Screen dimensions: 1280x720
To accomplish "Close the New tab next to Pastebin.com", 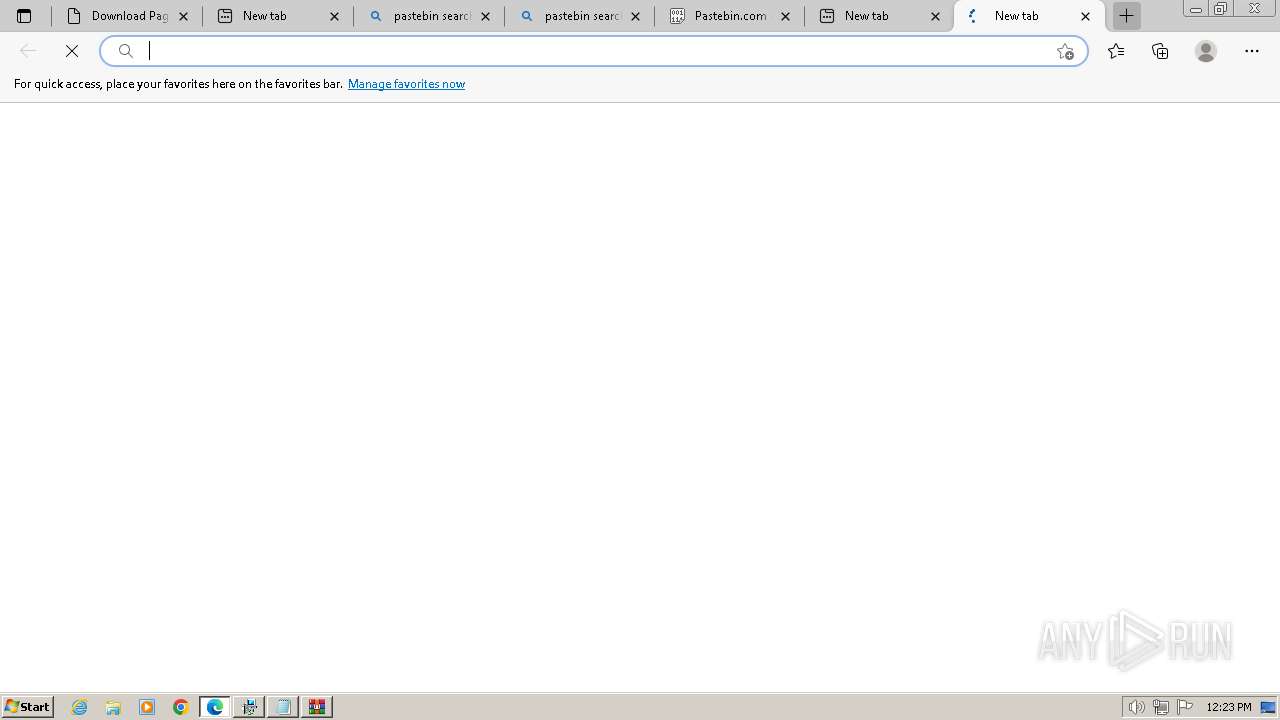I will point(935,16).
